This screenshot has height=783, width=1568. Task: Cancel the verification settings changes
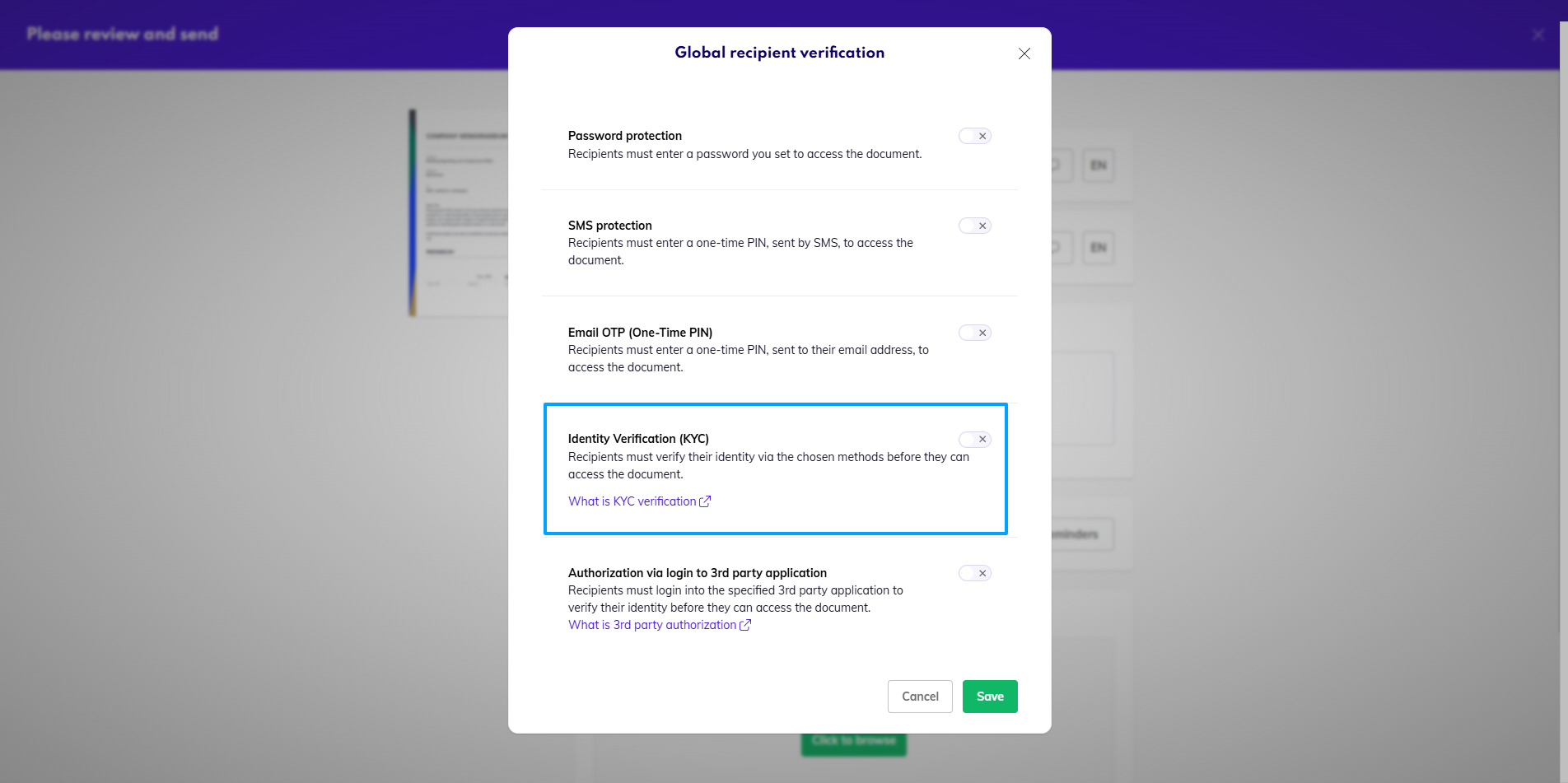[920, 696]
